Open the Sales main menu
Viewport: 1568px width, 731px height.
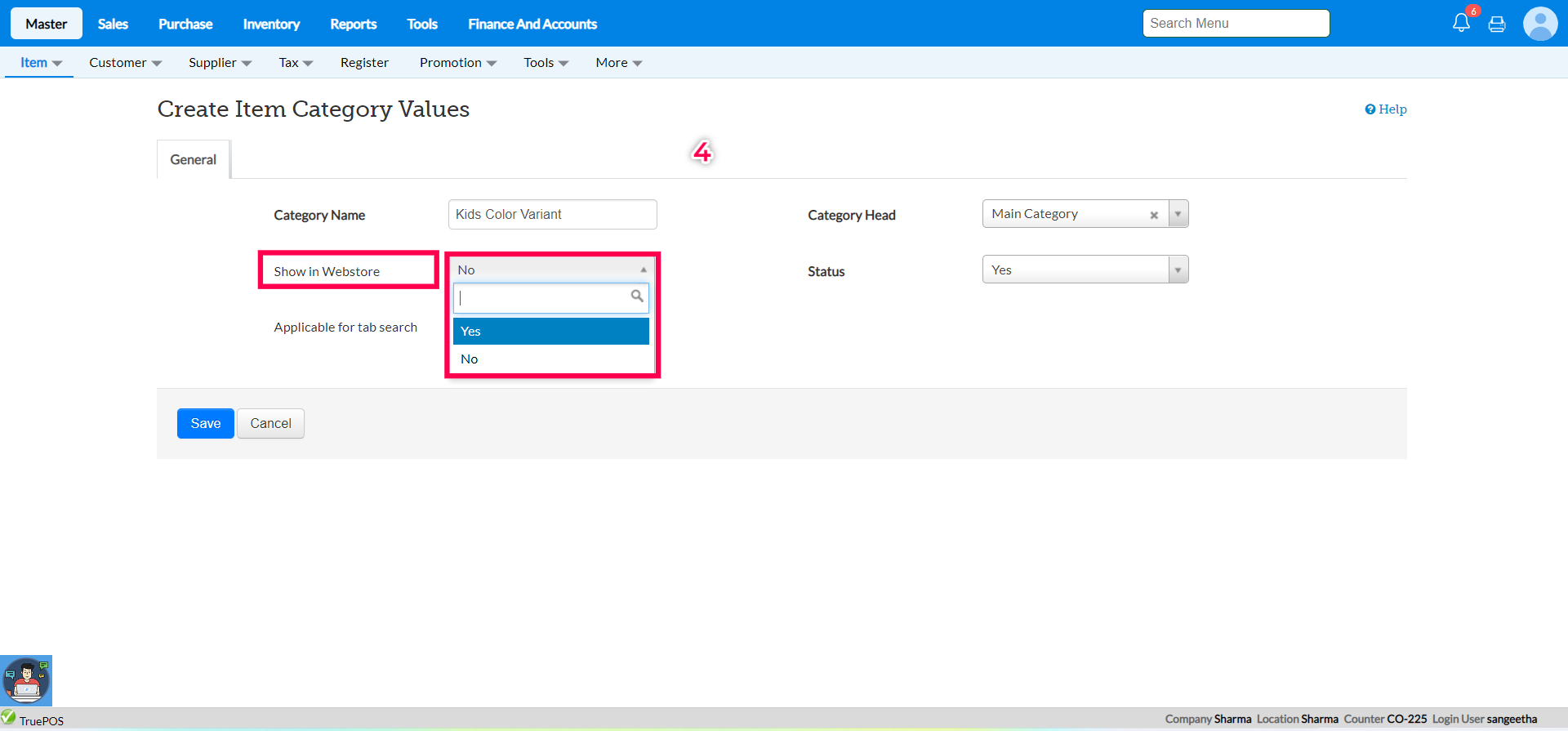click(x=113, y=24)
